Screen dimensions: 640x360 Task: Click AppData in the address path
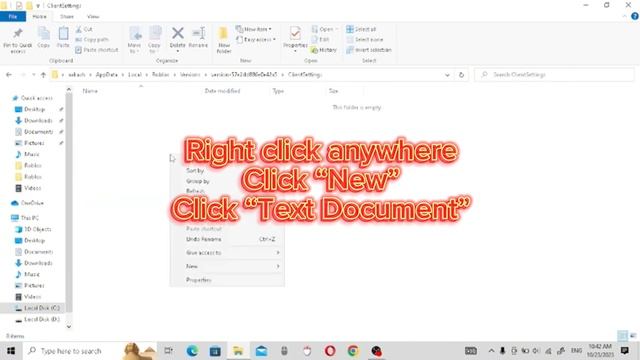(x=107, y=75)
